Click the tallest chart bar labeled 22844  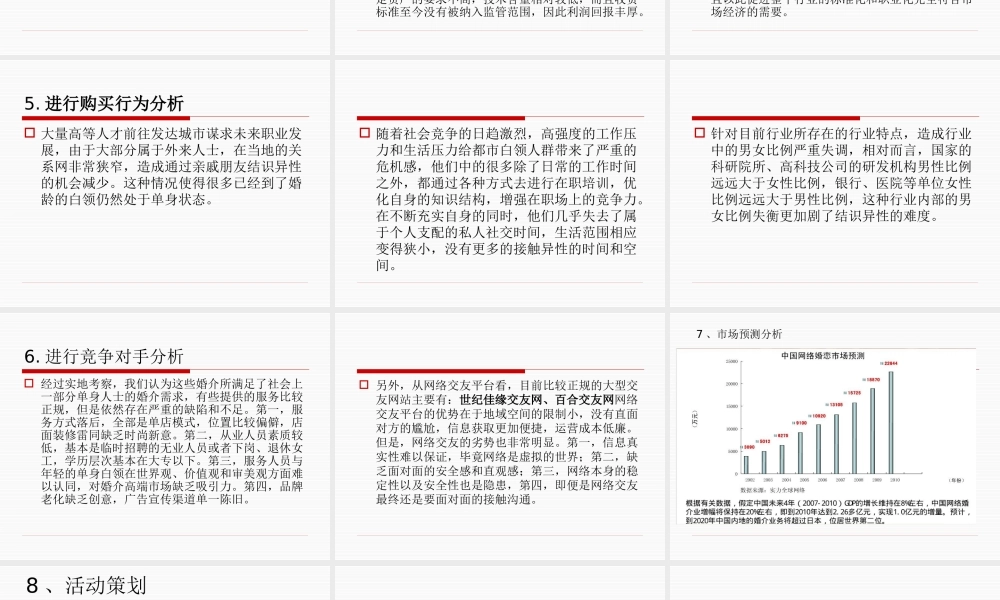coord(891,422)
